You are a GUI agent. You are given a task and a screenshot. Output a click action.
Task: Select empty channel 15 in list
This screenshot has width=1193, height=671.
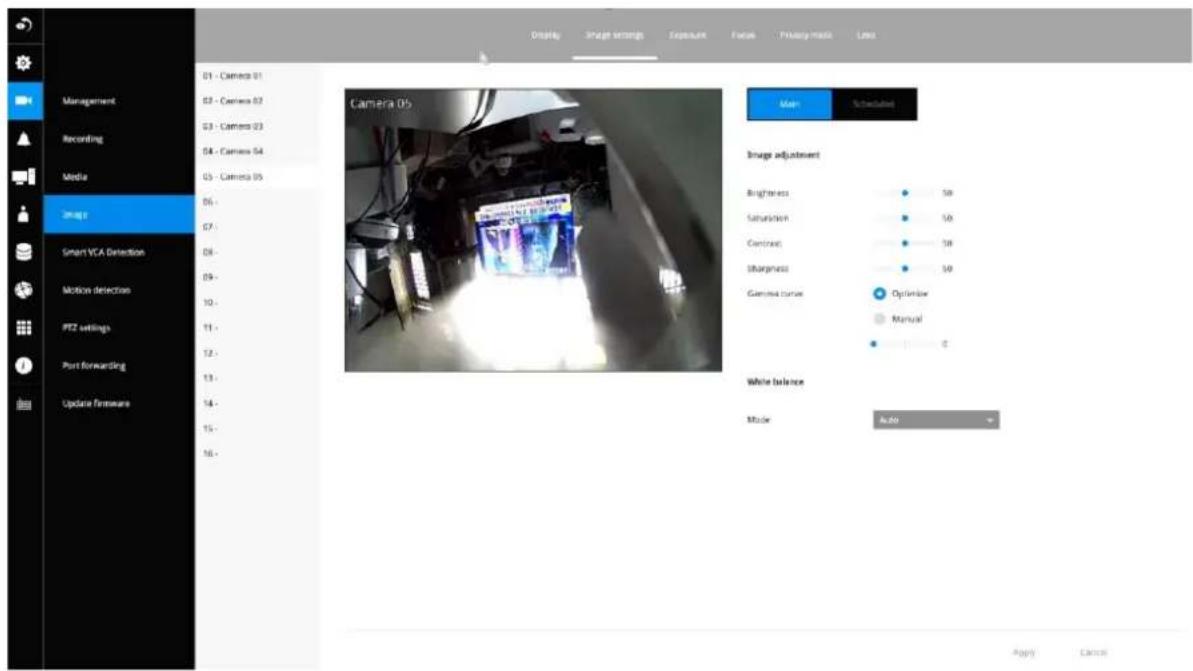(x=257, y=428)
